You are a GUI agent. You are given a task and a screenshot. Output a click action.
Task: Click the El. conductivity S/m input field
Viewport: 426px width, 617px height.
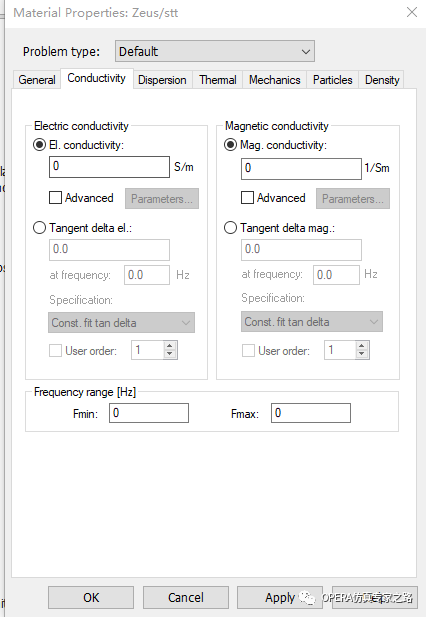click(x=109, y=167)
